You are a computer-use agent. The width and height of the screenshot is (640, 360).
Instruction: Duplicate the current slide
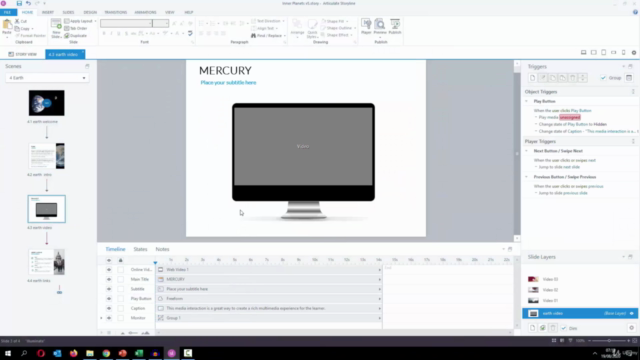[x=76, y=36]
